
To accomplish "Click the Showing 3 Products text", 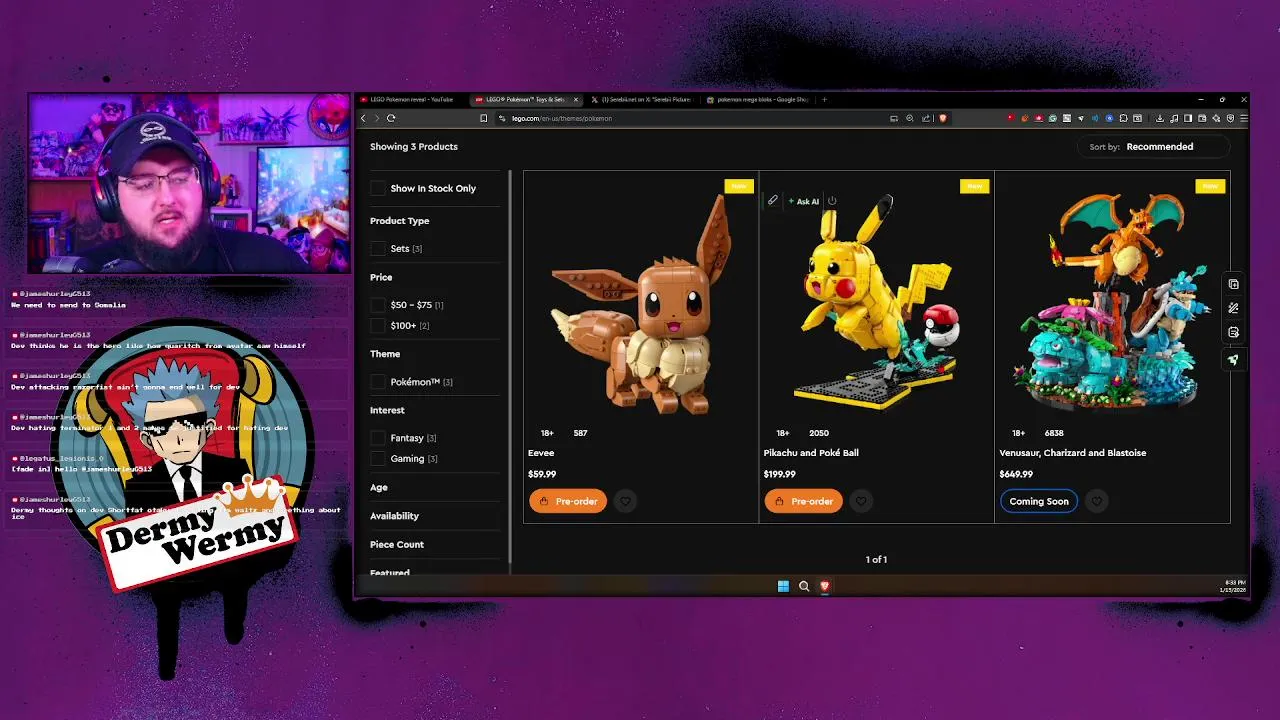I will pyautogui.click(x=414, y=147).
